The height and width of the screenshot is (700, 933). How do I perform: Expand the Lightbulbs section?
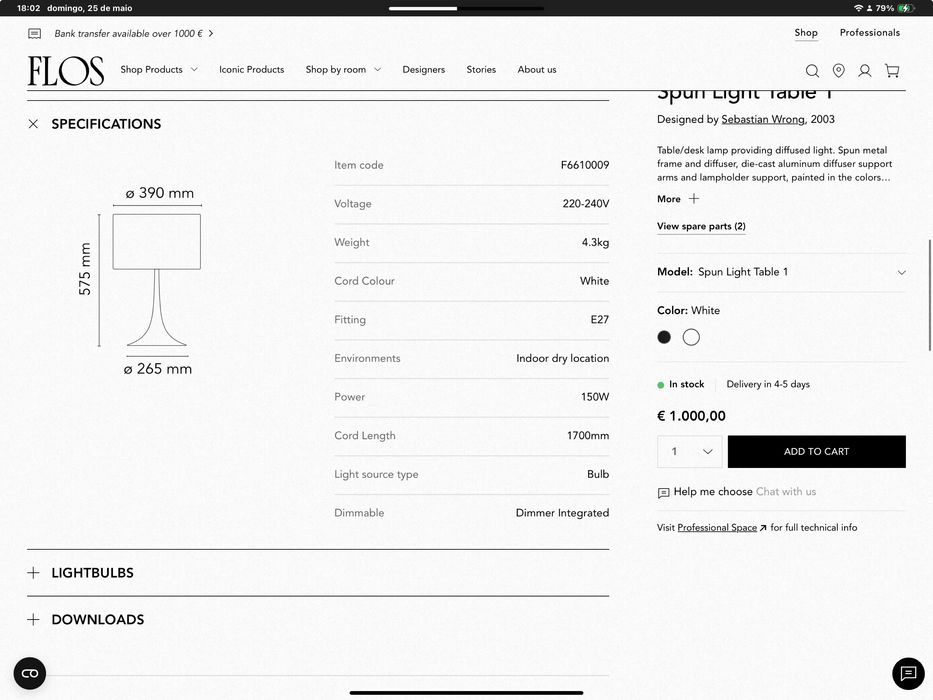[x=34, y=573]
